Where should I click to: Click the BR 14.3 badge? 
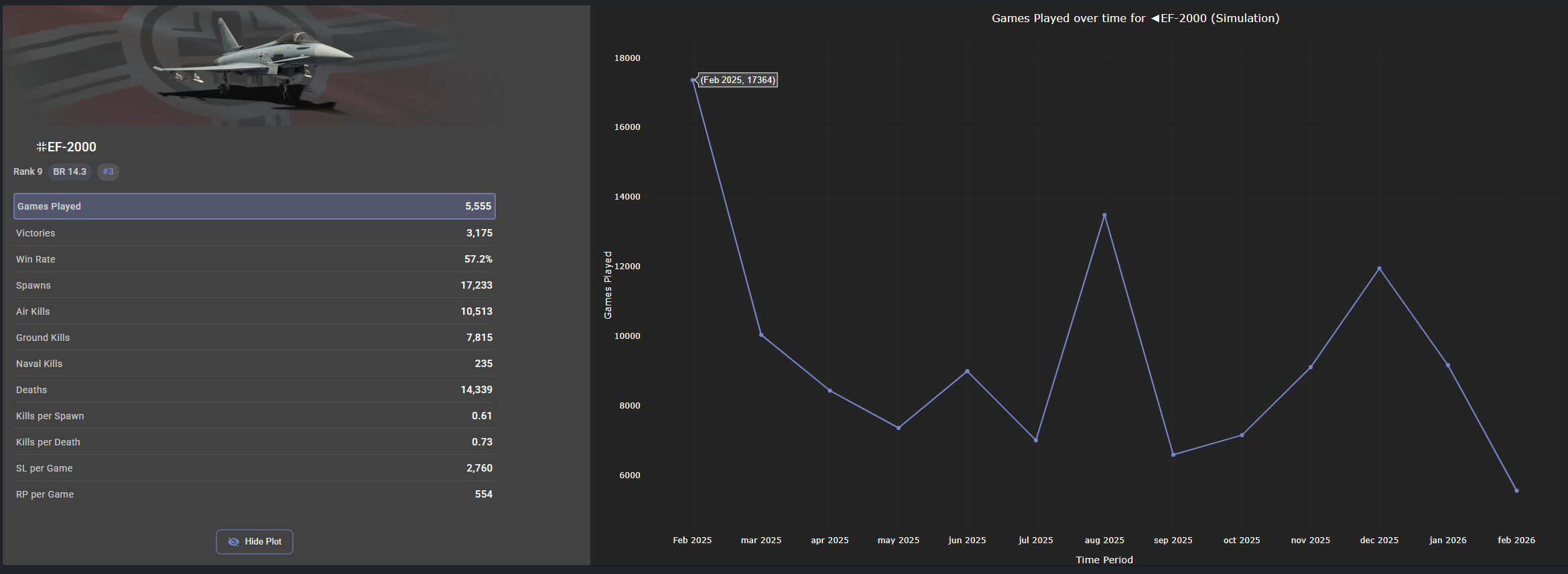70,171
